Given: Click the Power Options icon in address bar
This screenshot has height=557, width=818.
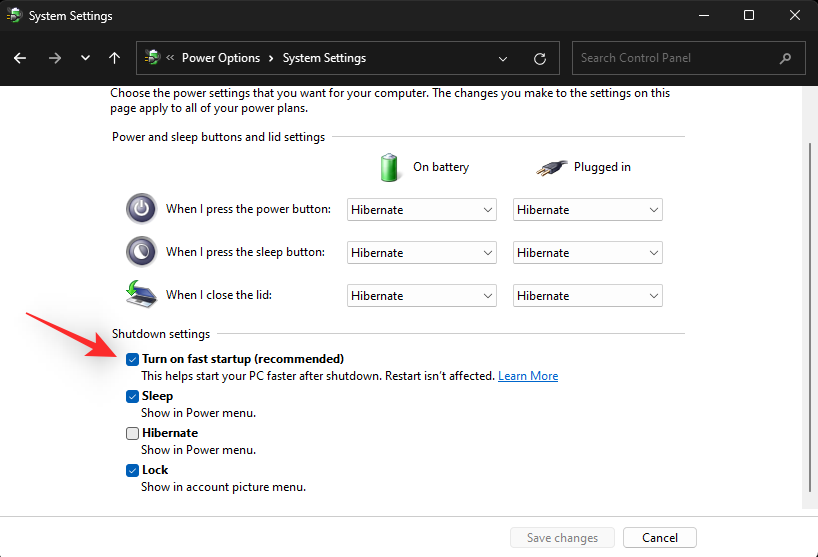Looking at the screenshot, I should point(153,58).
